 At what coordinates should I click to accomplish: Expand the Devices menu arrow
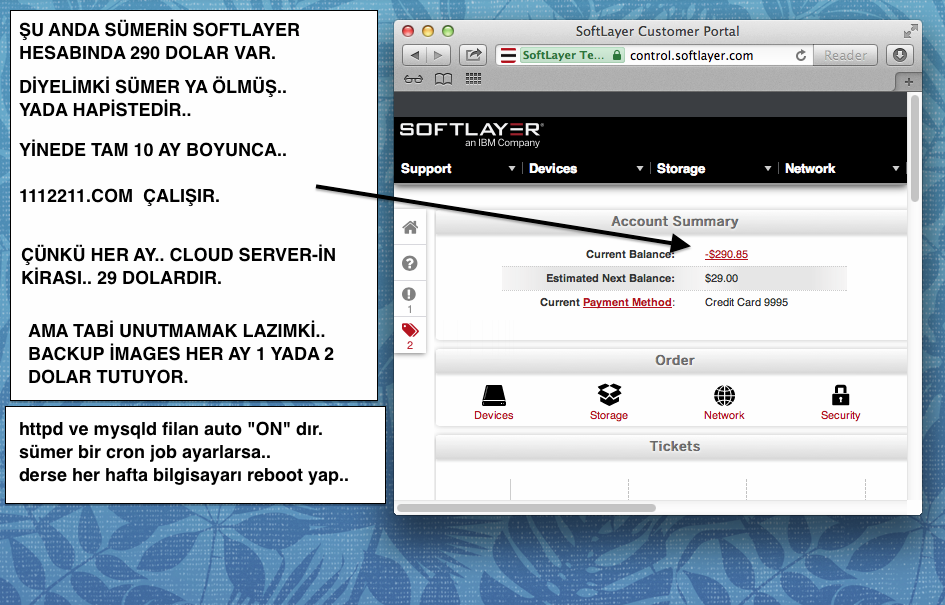(639, 169)
